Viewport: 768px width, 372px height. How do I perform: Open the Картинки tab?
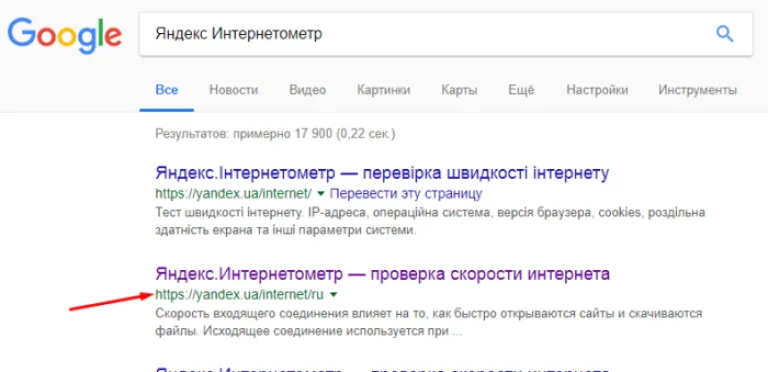pos(384,90)
